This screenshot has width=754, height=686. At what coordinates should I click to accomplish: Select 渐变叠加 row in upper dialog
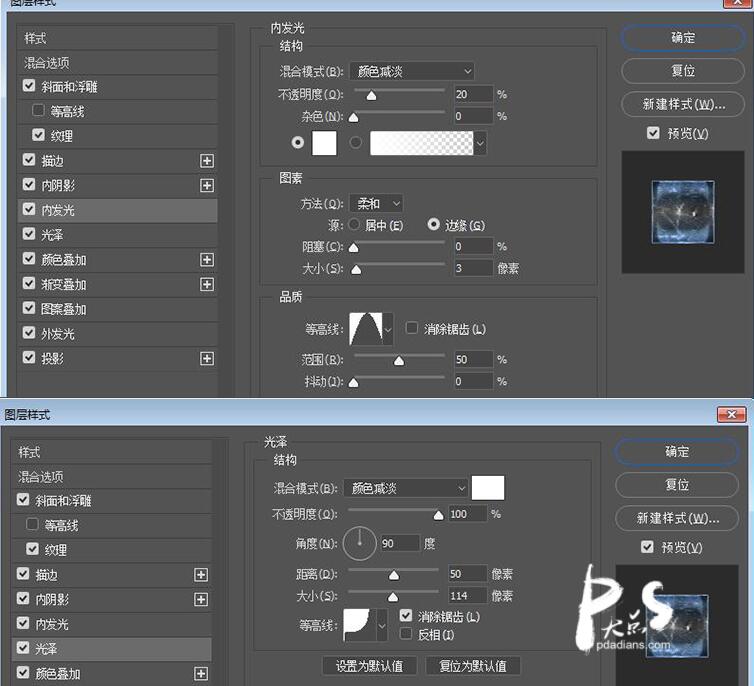coord(118,285)
